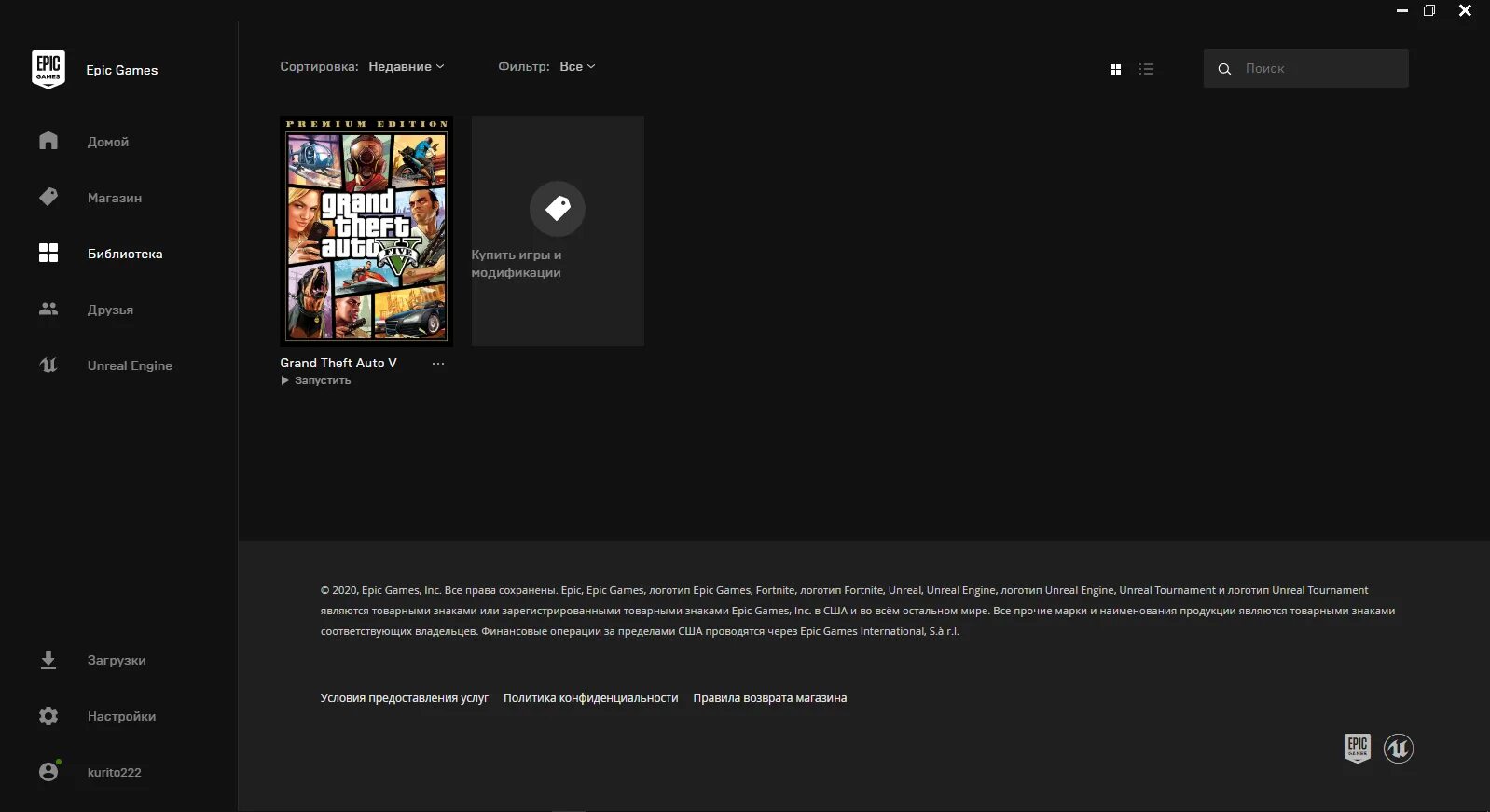This screenshot has height=812, width=1490.
Task: Click the play triangle next to Запустить
Action: [285, 380]
